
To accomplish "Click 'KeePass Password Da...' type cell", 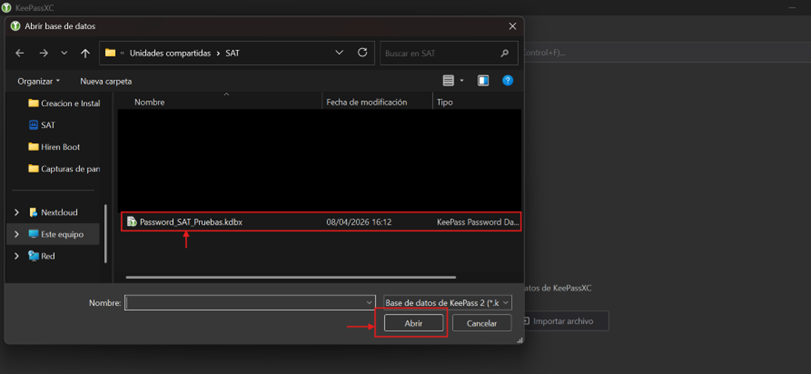I will click(x=478, y=222).
